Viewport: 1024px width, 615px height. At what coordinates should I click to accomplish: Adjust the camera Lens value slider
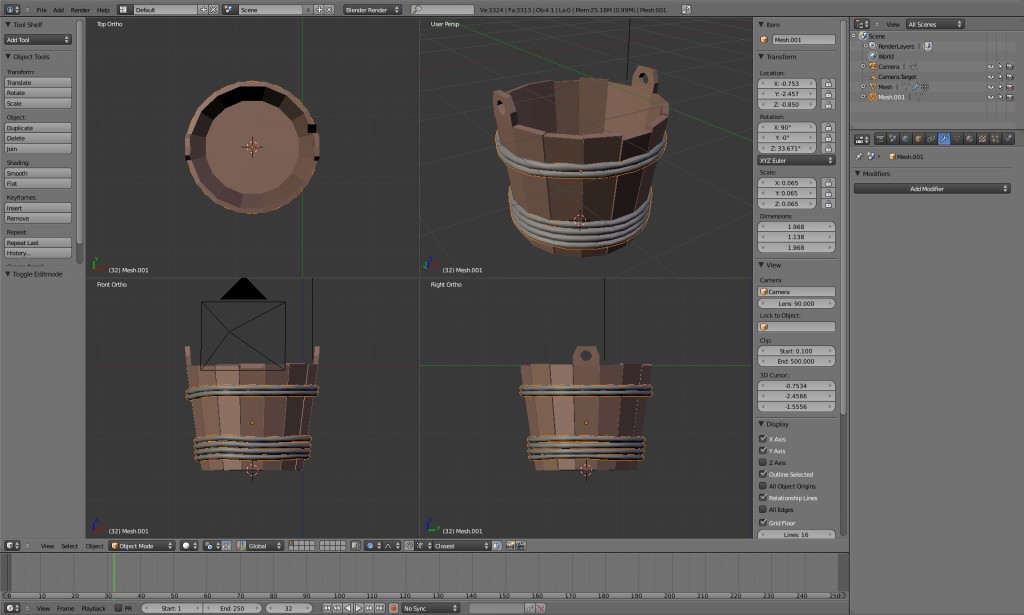tap(797, 303)
